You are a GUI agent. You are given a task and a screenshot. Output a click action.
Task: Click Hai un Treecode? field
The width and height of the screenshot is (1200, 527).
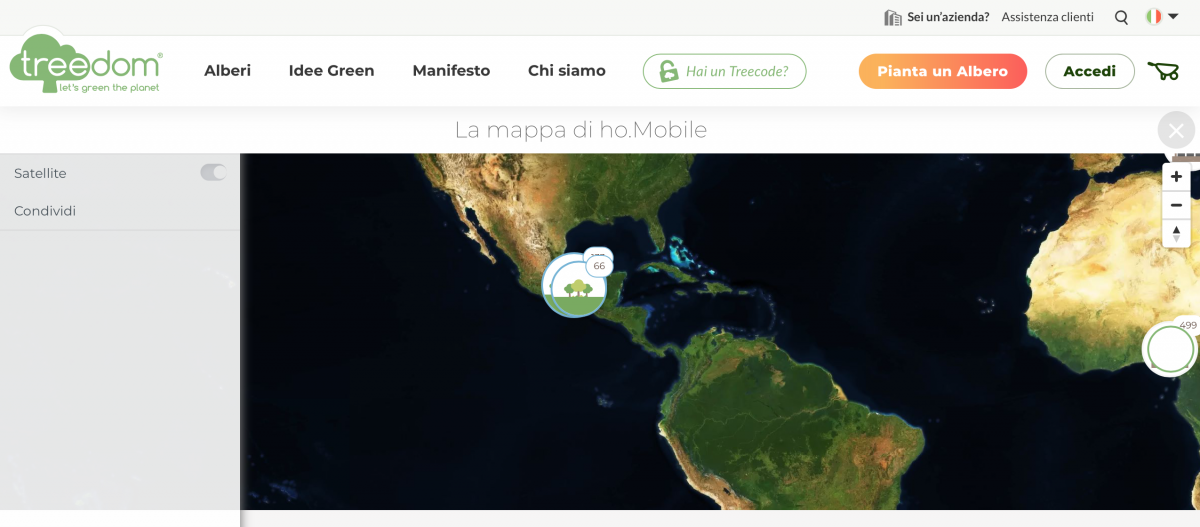pos(724,71)
